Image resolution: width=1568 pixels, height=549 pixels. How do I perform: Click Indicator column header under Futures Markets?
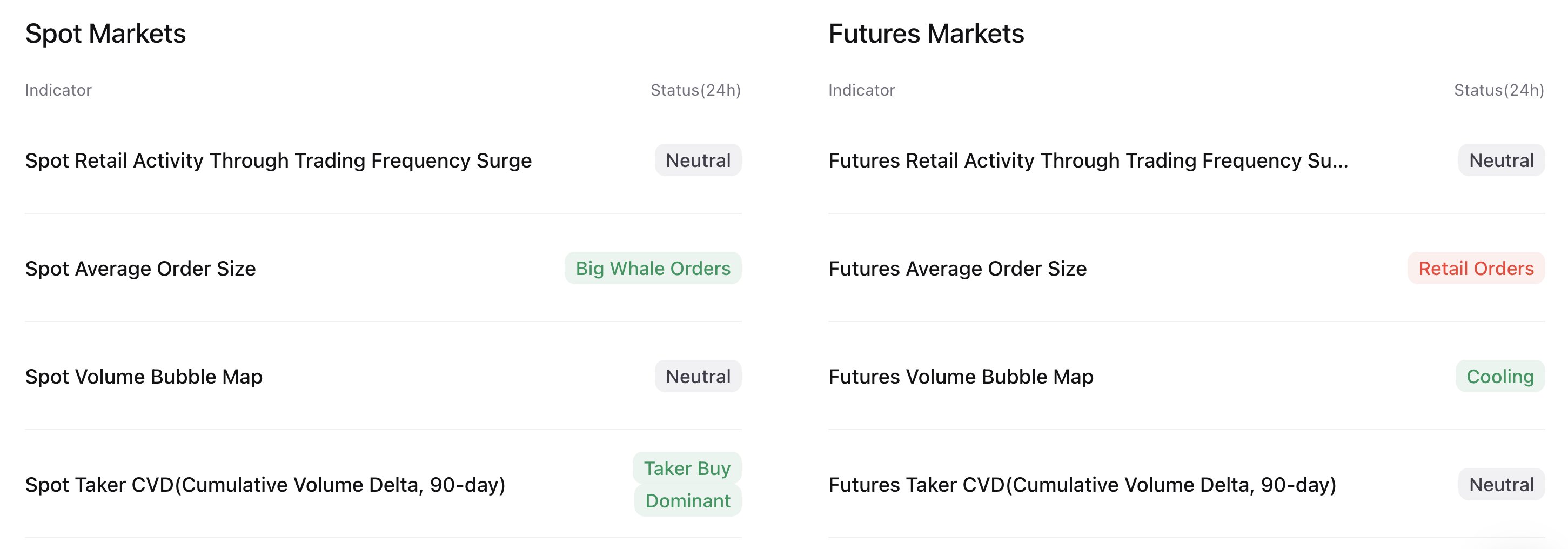click(861, 90)
